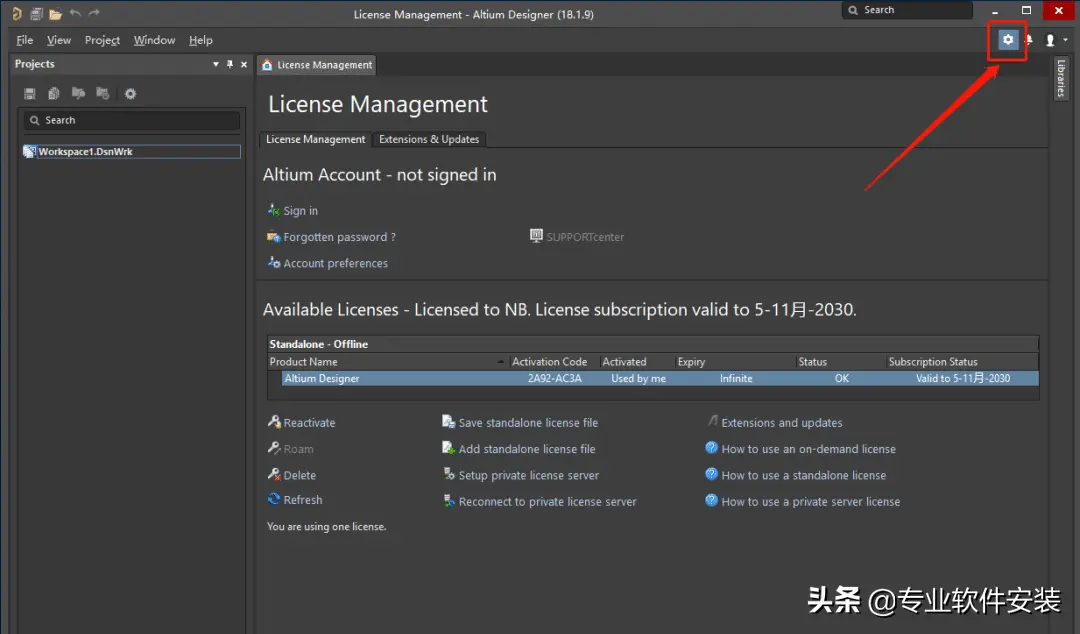Focus the title bar Search box

pos(906,10)
